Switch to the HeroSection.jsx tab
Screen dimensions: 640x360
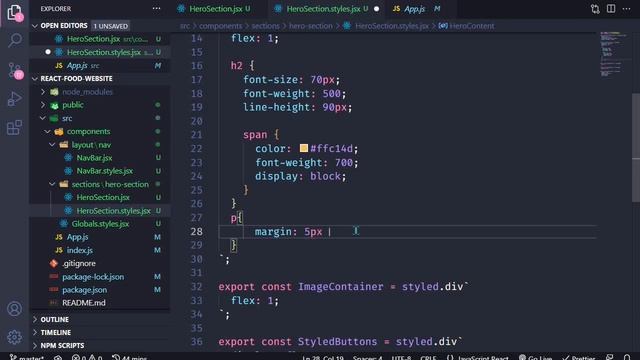[x=215, y=9]
